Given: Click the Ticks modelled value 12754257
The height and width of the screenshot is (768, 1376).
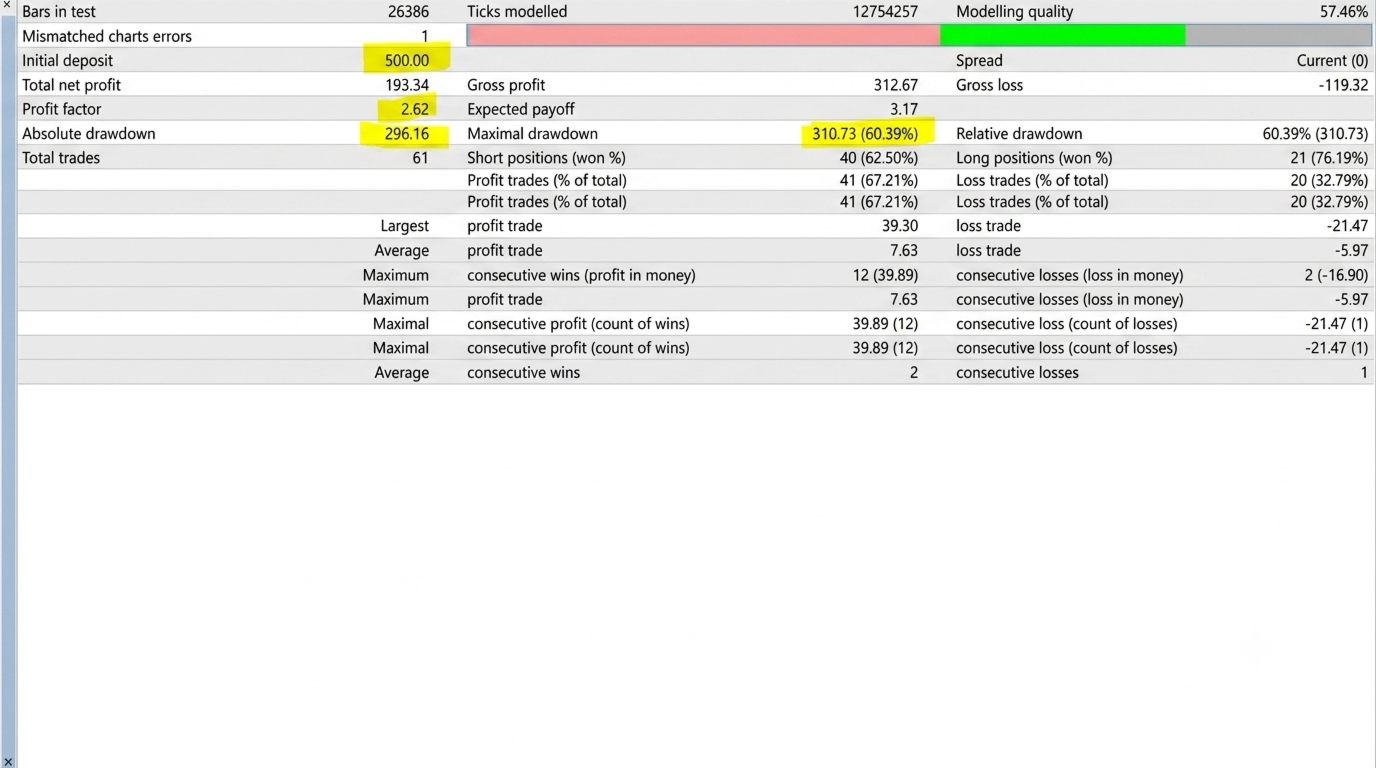Looking at the screenshot, I should [x=878, y=12].
